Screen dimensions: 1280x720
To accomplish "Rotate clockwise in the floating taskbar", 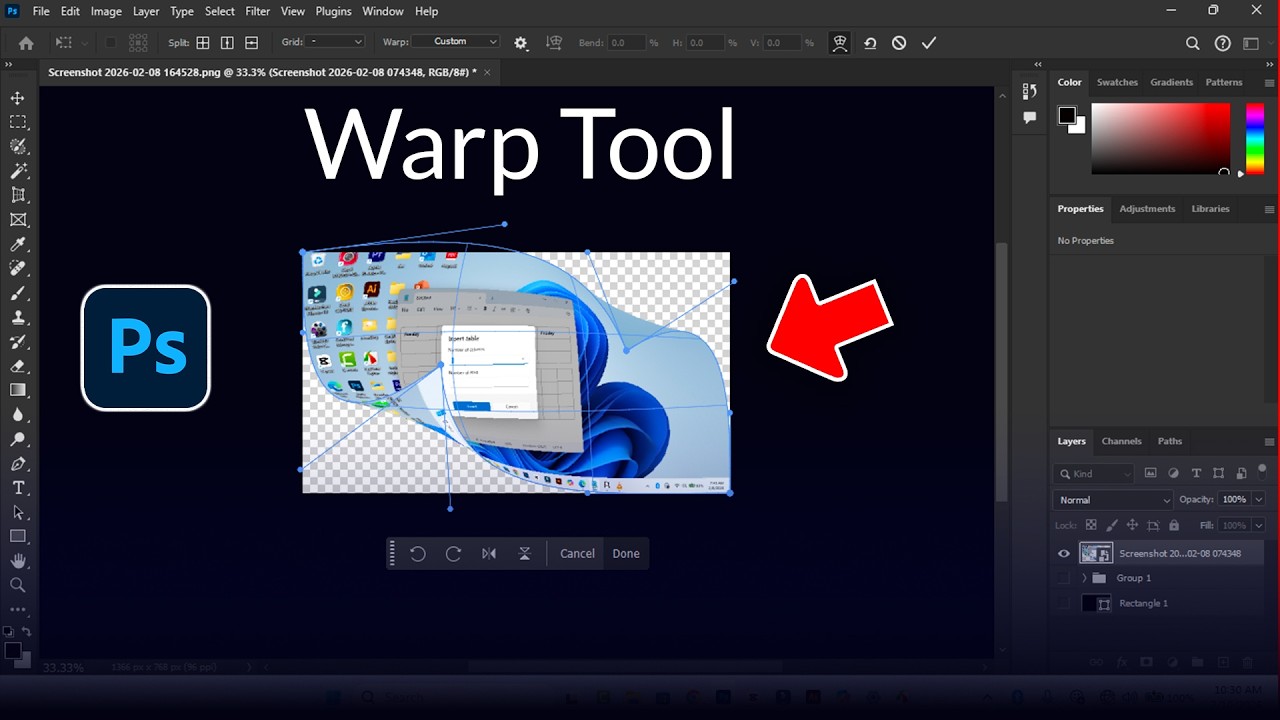I will tap(453, 554).
